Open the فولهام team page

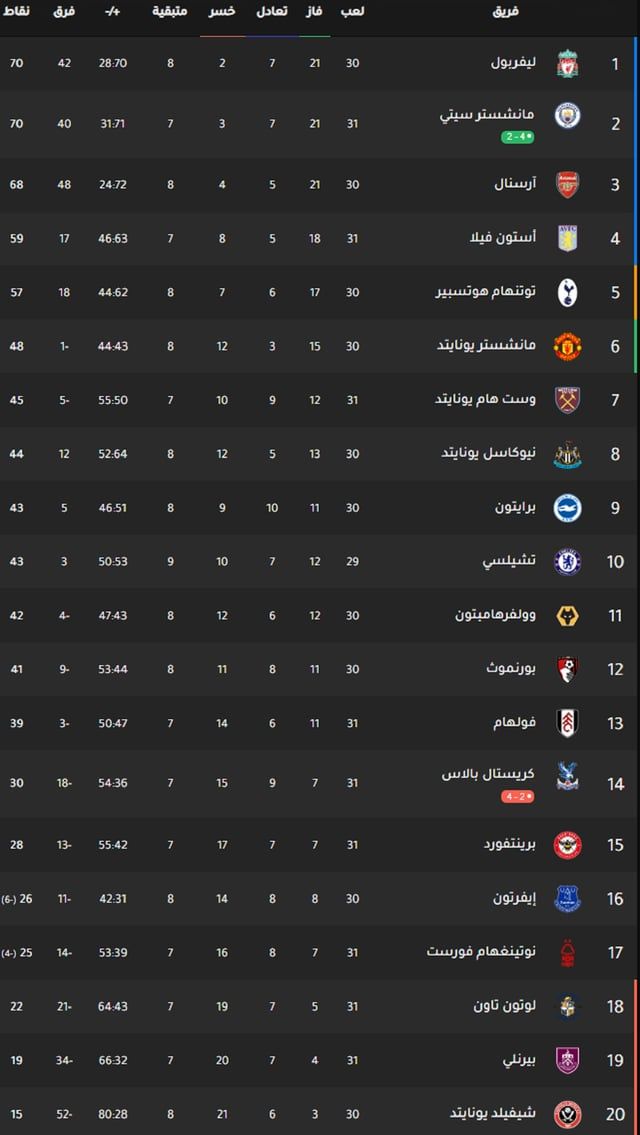[x=514, y=722]
